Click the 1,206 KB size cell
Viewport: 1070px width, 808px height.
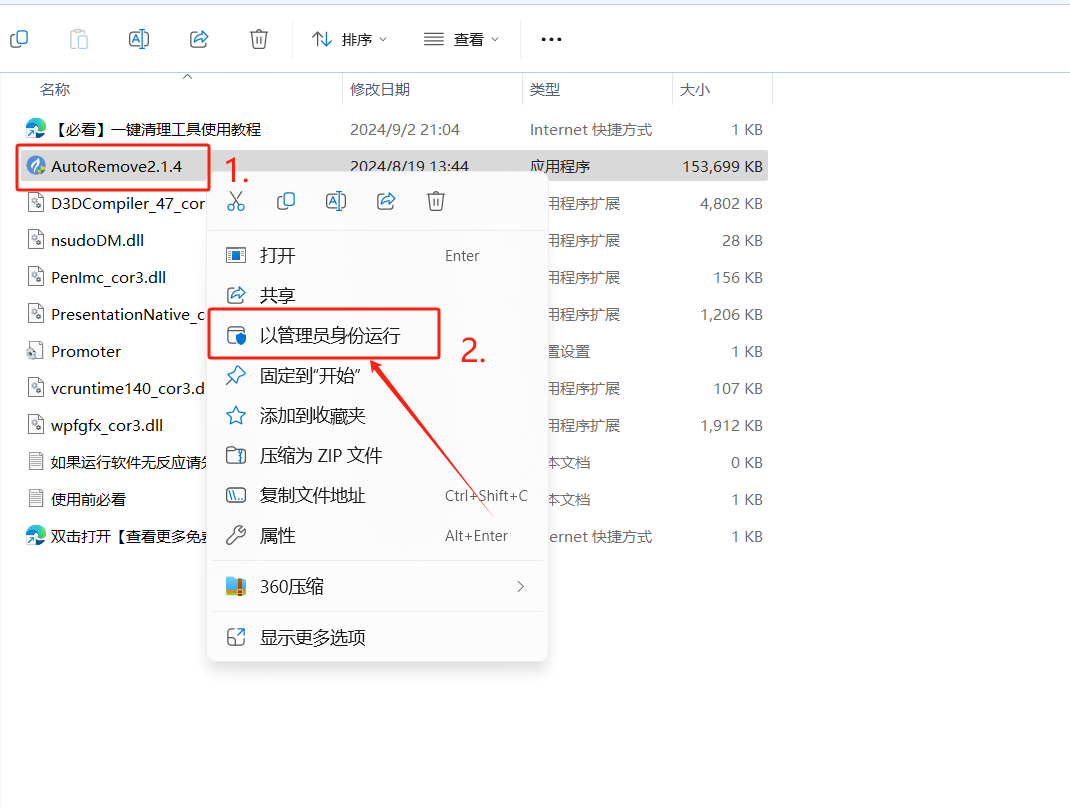click(731, 315)
